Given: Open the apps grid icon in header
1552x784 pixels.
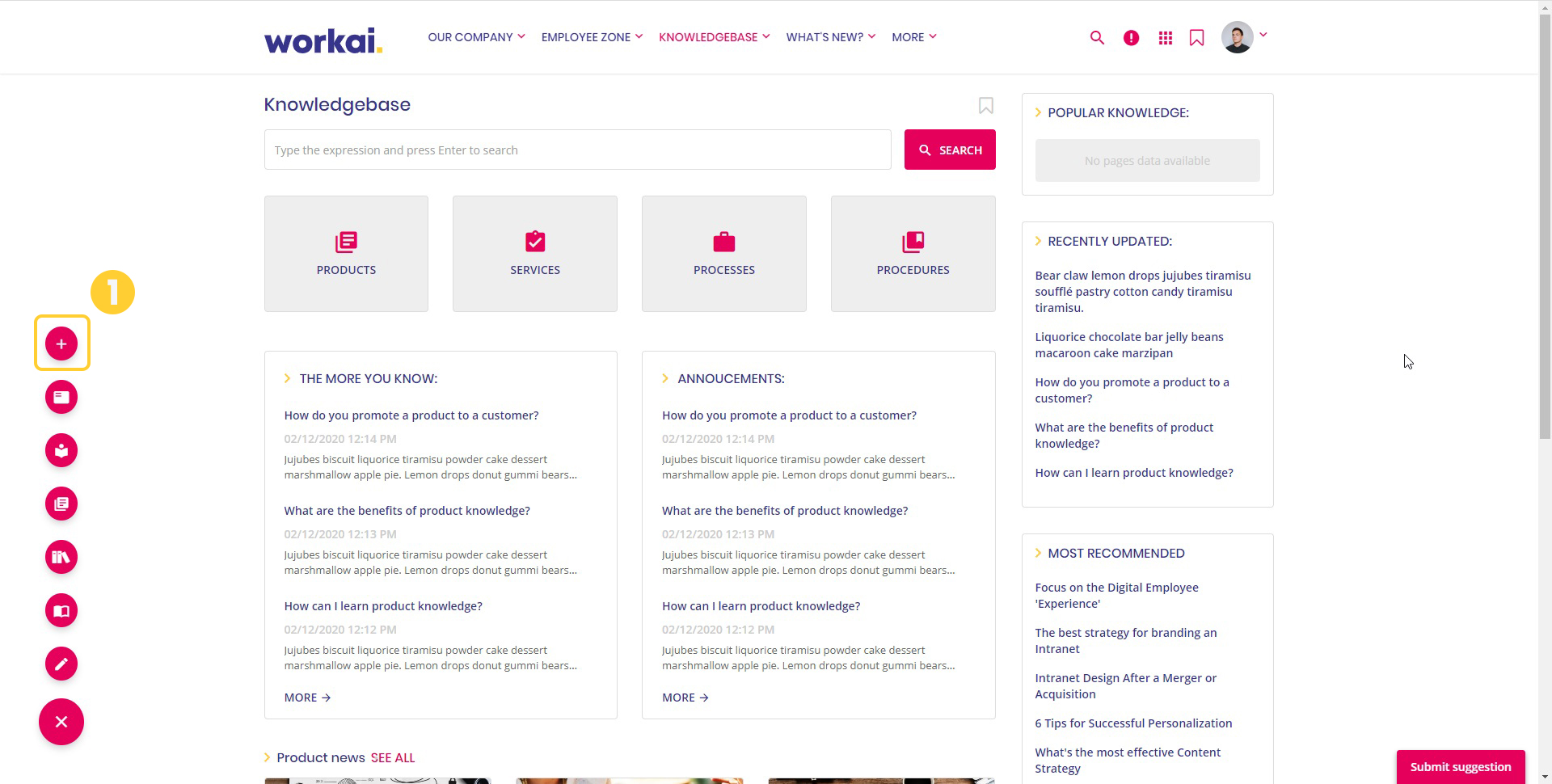Looking at the screenshot, I should click(1165, 37).
